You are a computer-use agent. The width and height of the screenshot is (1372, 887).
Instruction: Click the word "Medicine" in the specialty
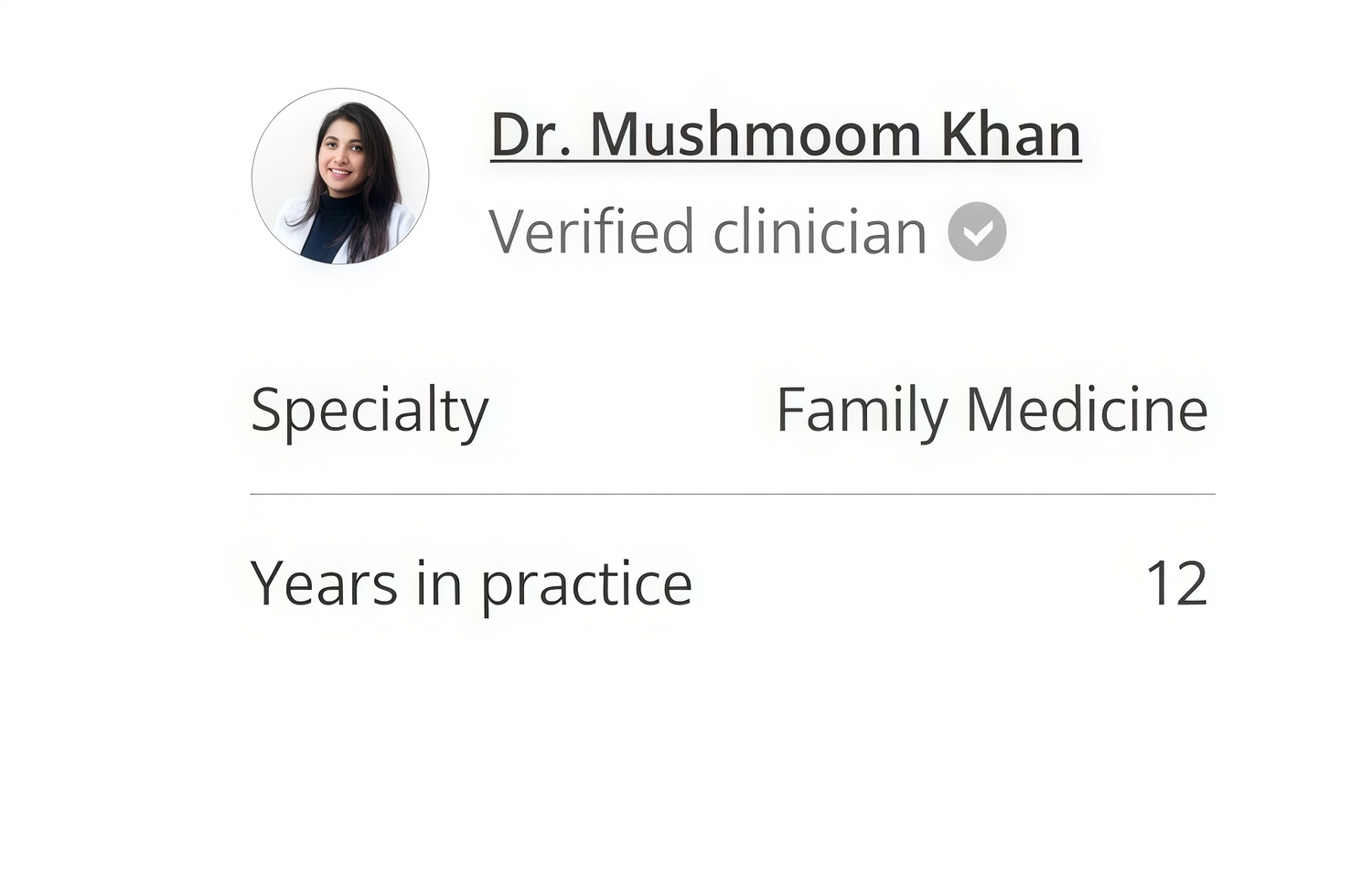(1087, 410)
